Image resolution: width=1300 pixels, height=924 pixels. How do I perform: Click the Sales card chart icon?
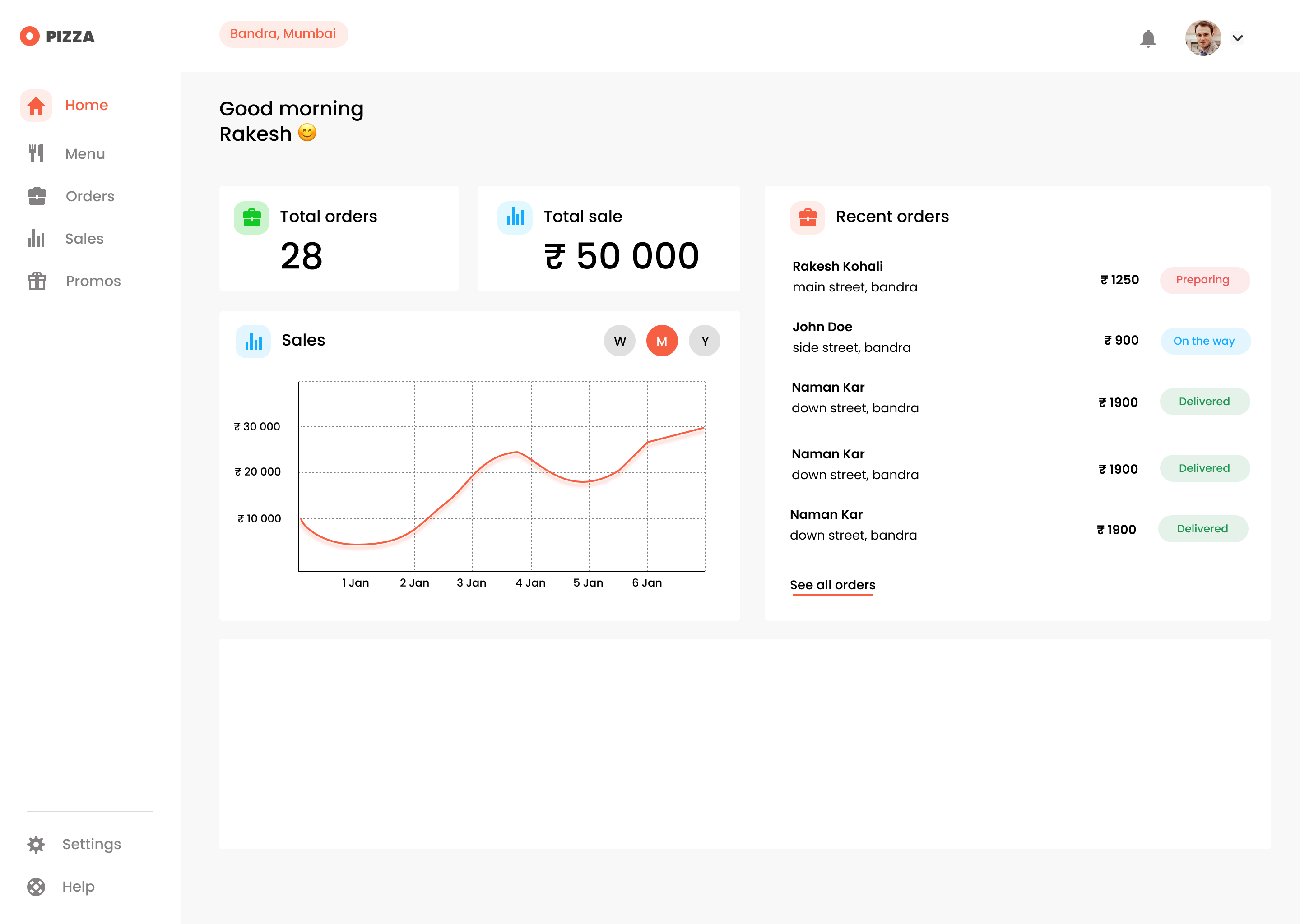tap(253, 342)
